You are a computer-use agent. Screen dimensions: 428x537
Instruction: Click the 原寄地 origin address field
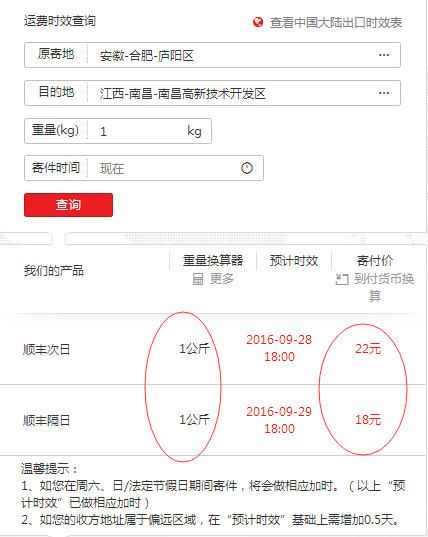(x=212, y=55)
